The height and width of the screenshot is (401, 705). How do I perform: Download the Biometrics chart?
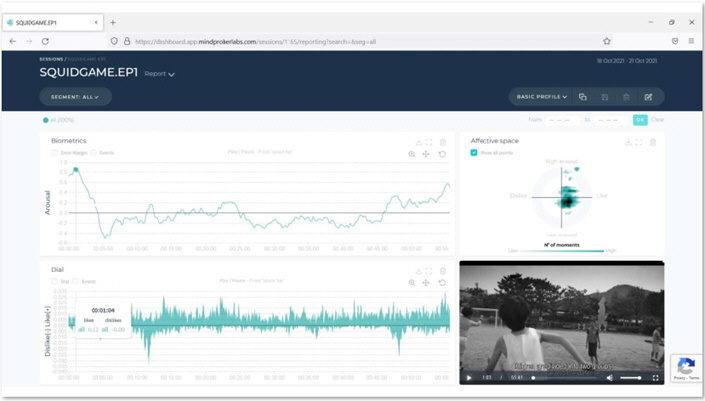point(419,143)
